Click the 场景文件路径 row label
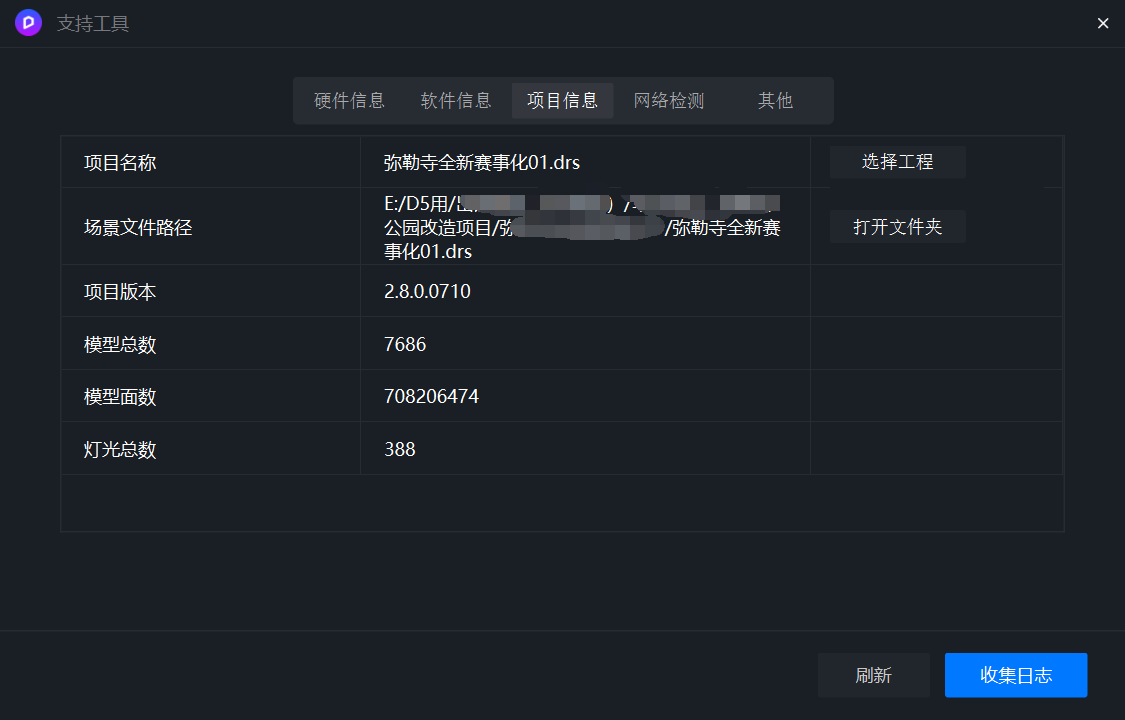1125x720 pixels. click(x=138, y=227)
